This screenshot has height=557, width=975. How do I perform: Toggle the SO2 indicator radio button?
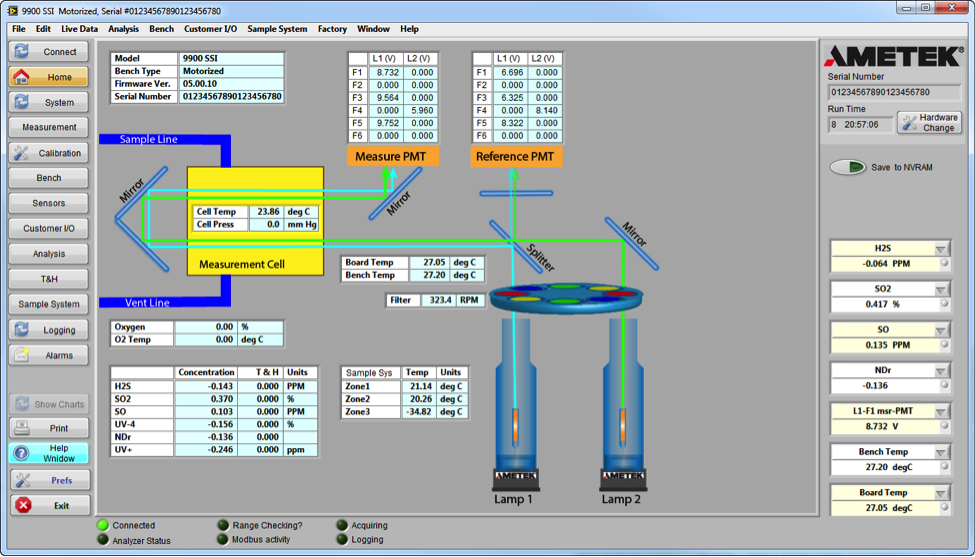[944, 303]
